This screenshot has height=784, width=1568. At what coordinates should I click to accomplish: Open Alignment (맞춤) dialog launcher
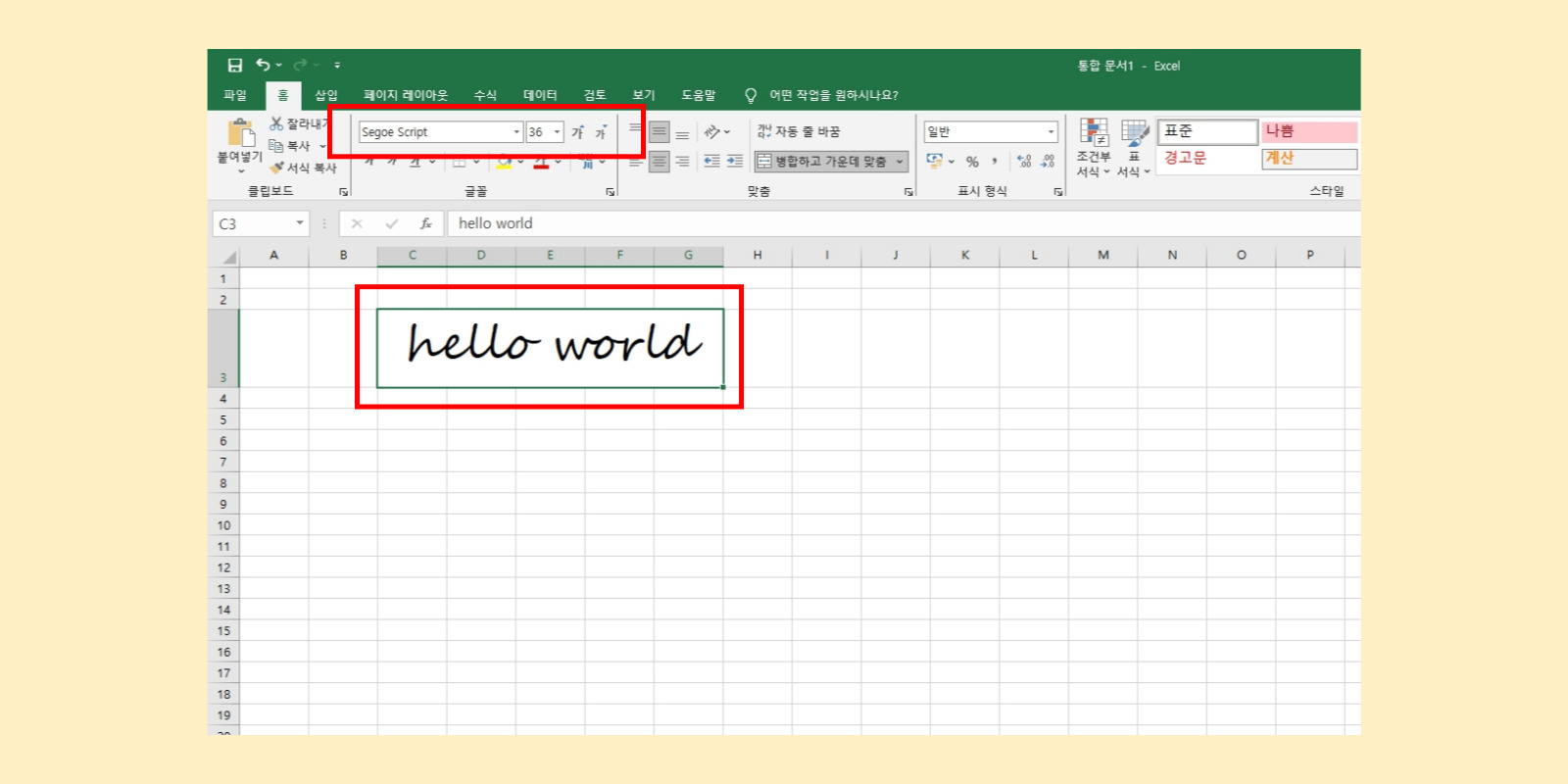pos(908,192)
